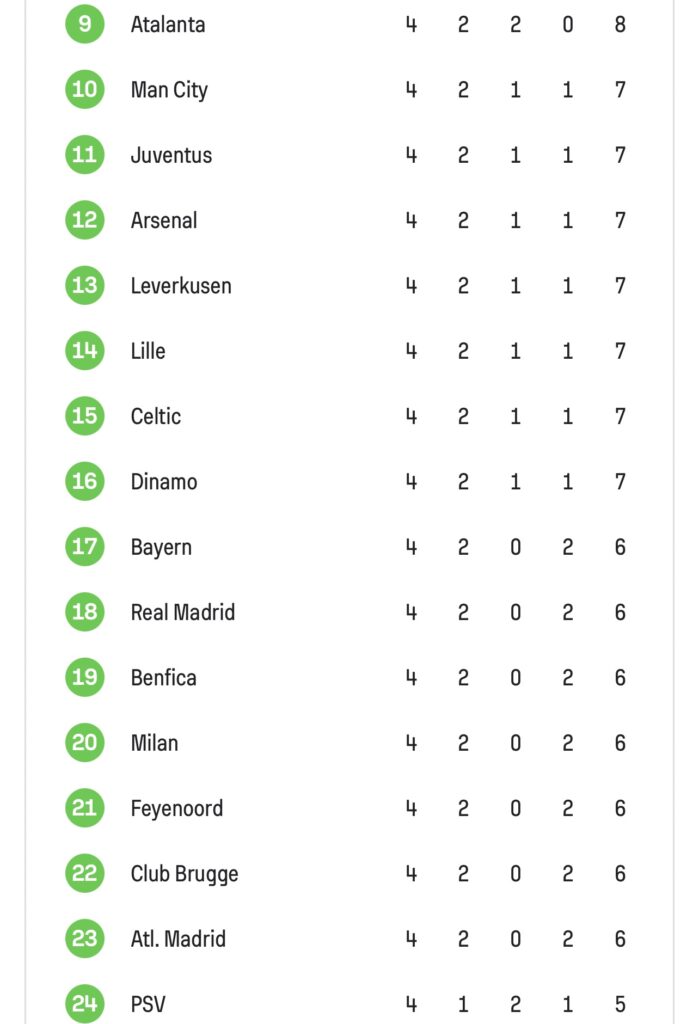699x1024 pixels.
Task: Click the Arsenal team name
Action: point(164,220)
